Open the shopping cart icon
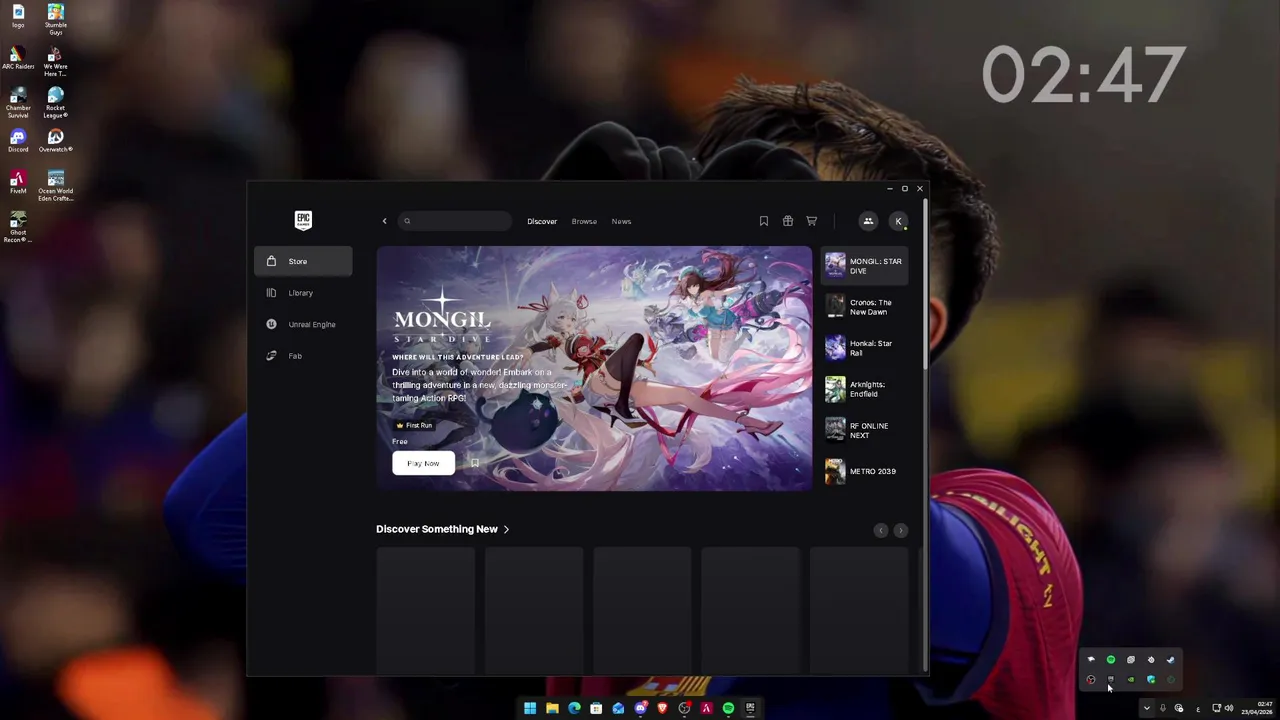This screenshot has width=1280, height=720. click(x=812, y=221)
